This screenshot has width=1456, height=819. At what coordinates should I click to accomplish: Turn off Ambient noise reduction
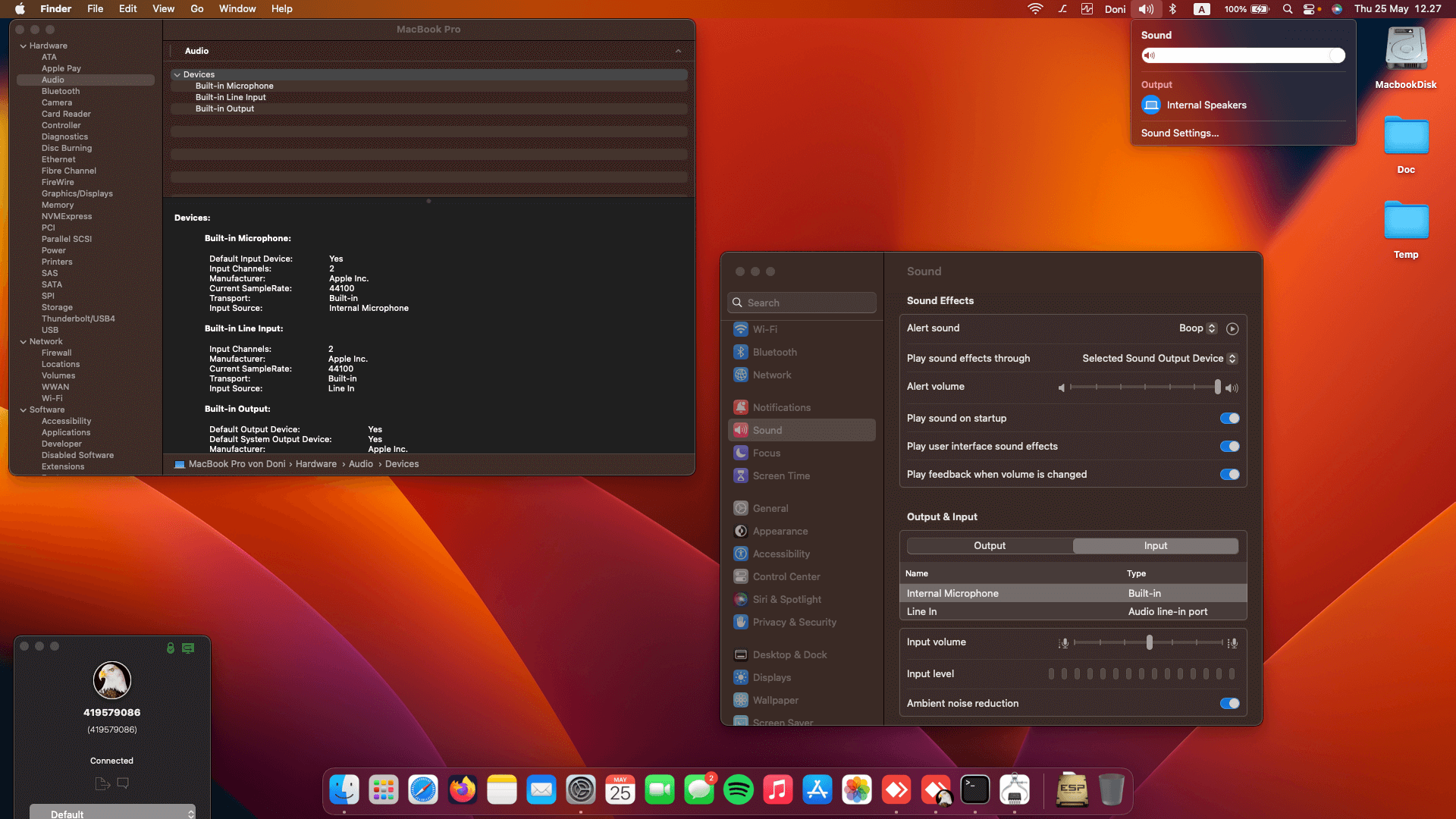point(1229,704)
